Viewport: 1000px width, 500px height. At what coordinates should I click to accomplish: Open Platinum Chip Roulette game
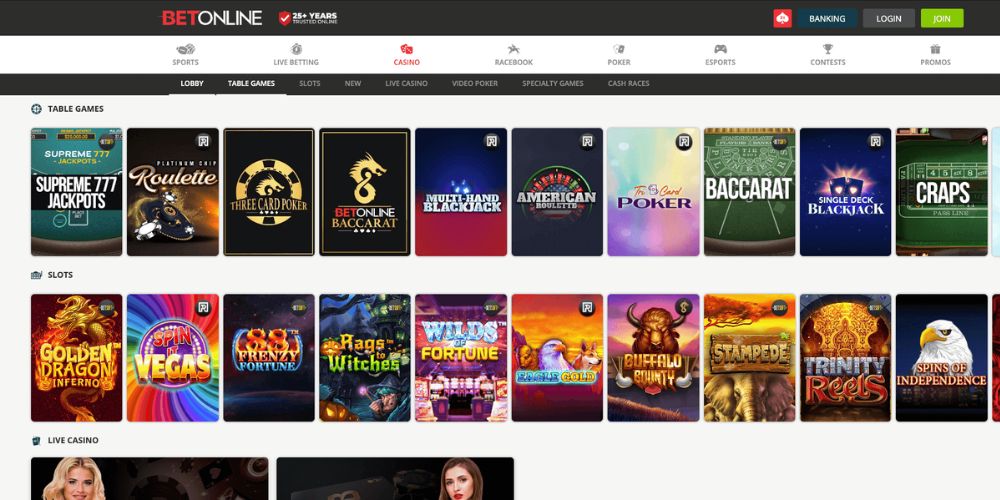pyautogui.click(x=173, y=192)
